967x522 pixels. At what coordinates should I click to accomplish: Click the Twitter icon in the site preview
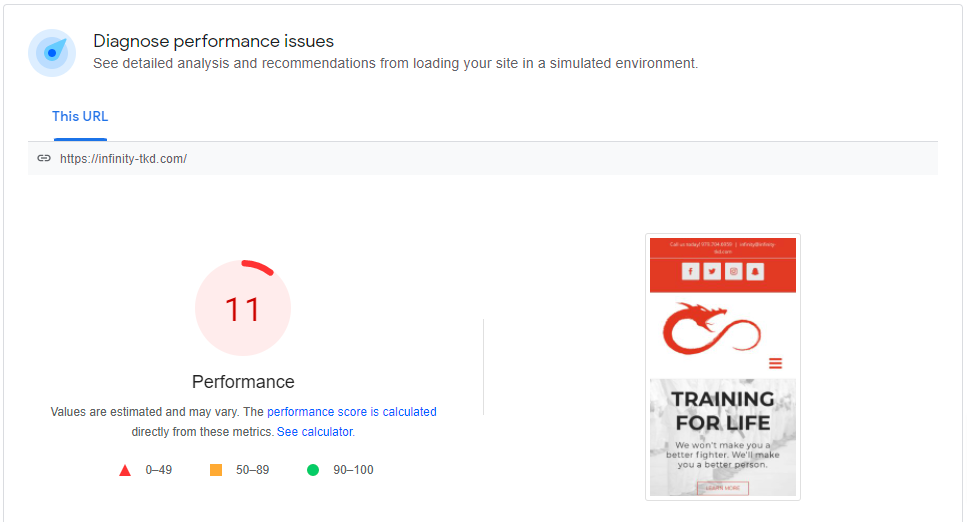click(712, 271)
